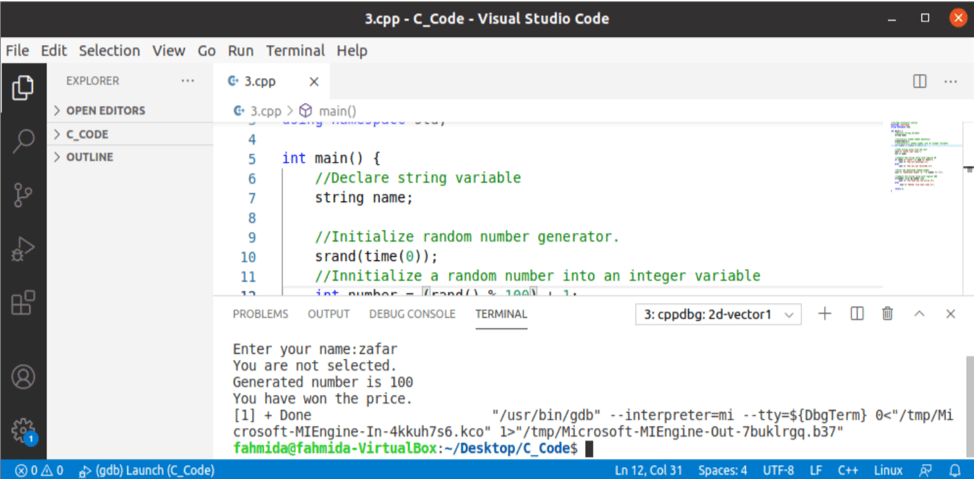
Task: Switch to the TERMINAL panel tab
Action: pyautogui.click(x=501, y=314)
